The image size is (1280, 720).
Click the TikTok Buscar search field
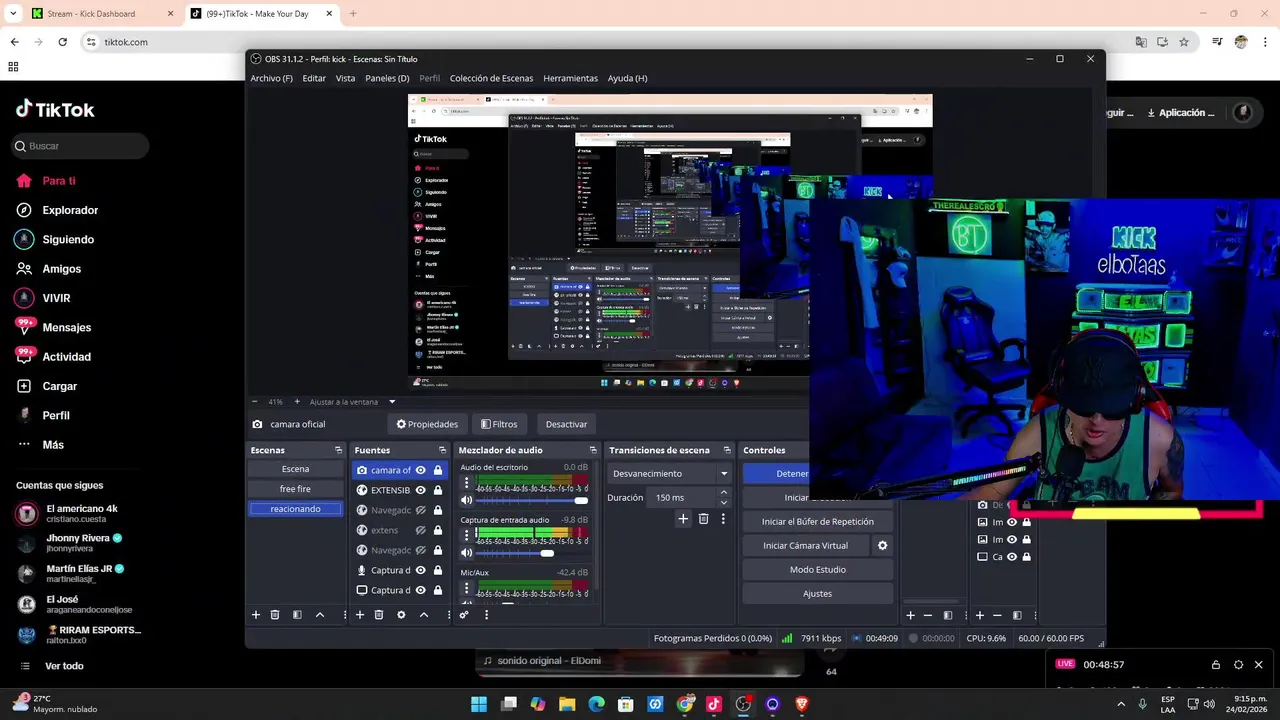pyautogui.click(x=80, y=146)
